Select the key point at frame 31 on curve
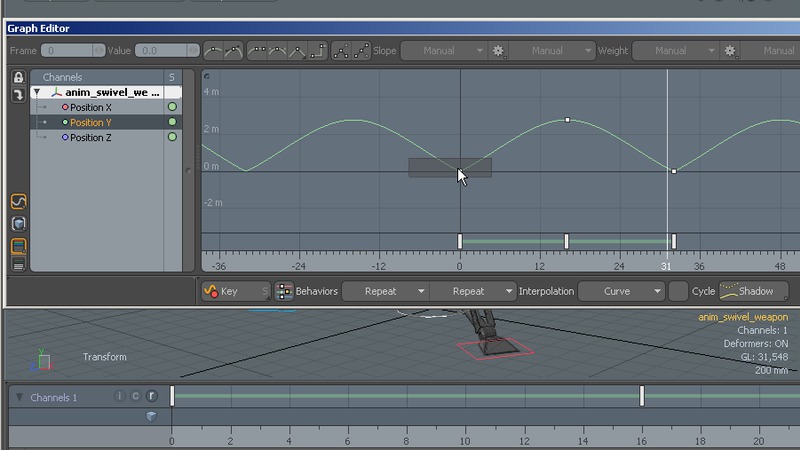The height and width of the screenshot is (450, 800). click(674, 171)
